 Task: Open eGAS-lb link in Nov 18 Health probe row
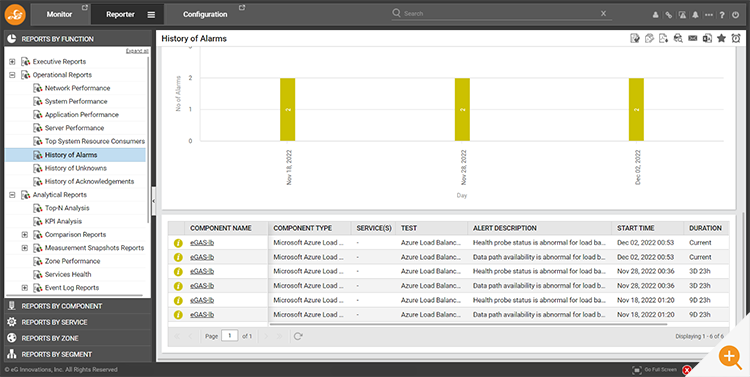(202, 300)
